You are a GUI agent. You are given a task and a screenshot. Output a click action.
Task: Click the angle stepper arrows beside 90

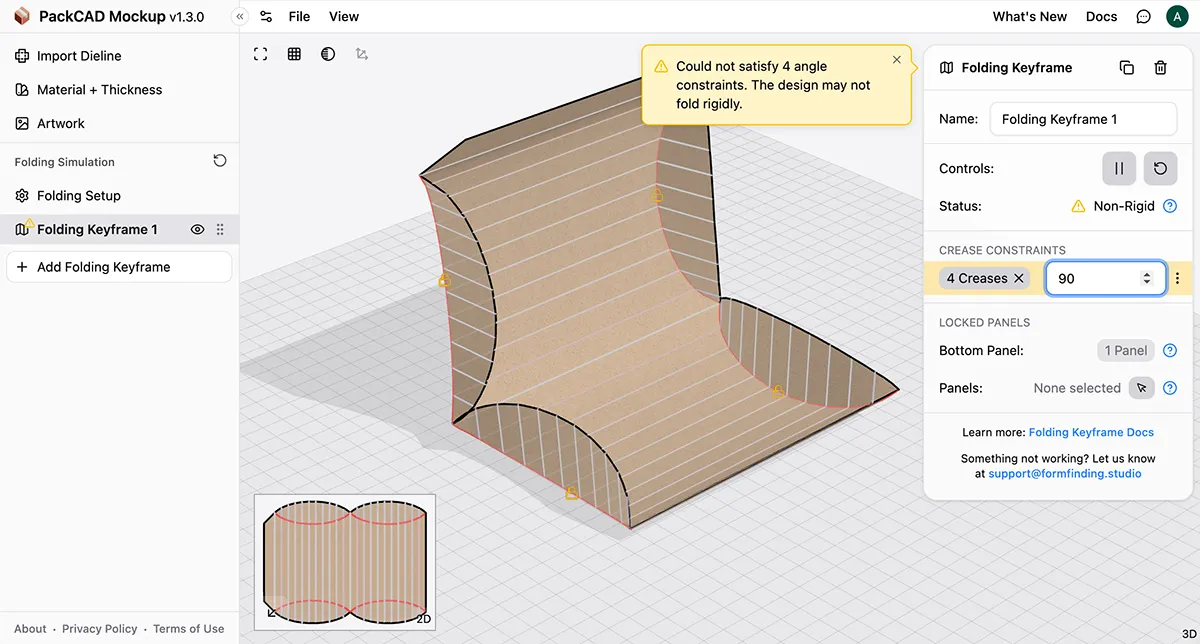(x=1147, y=279)
